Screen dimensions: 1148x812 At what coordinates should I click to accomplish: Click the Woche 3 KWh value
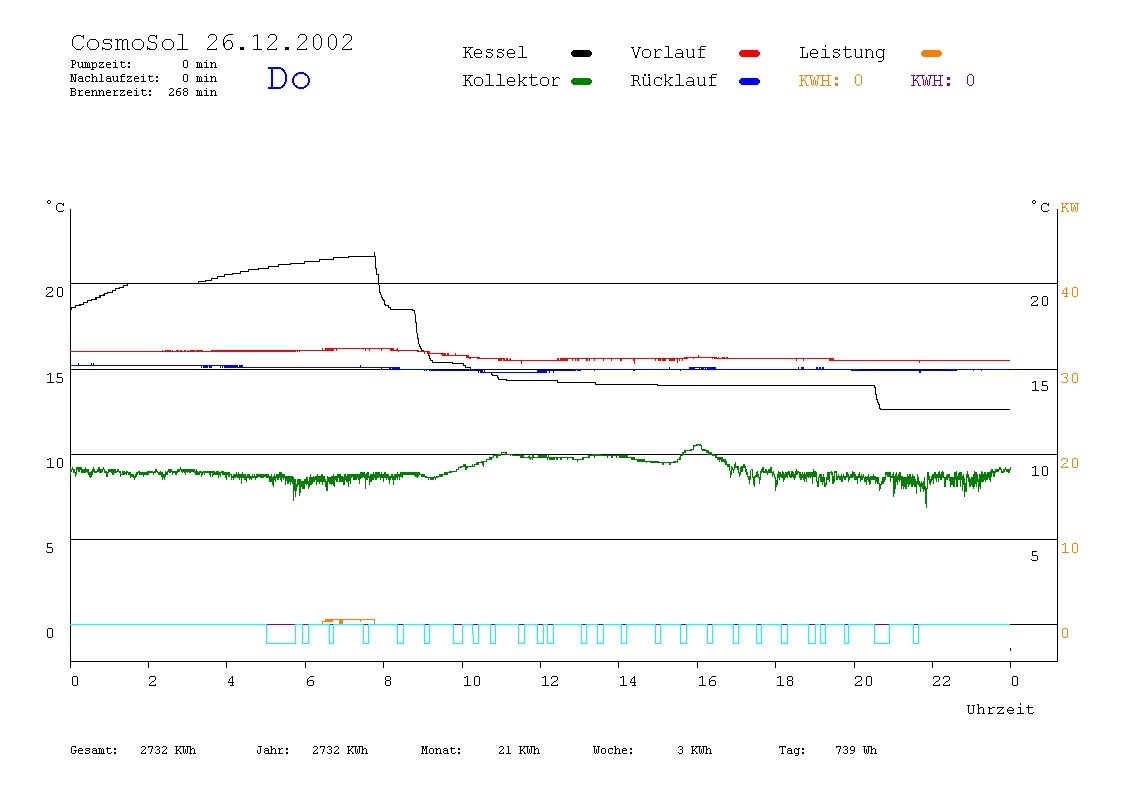click(652, 750)
